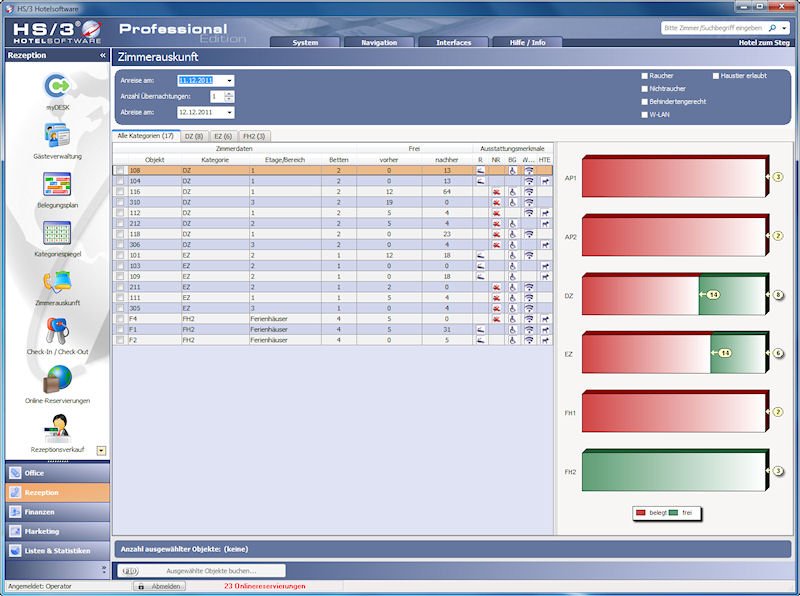
Task: Open the Interfaces menu tab
Action: (x=453, y=42)
